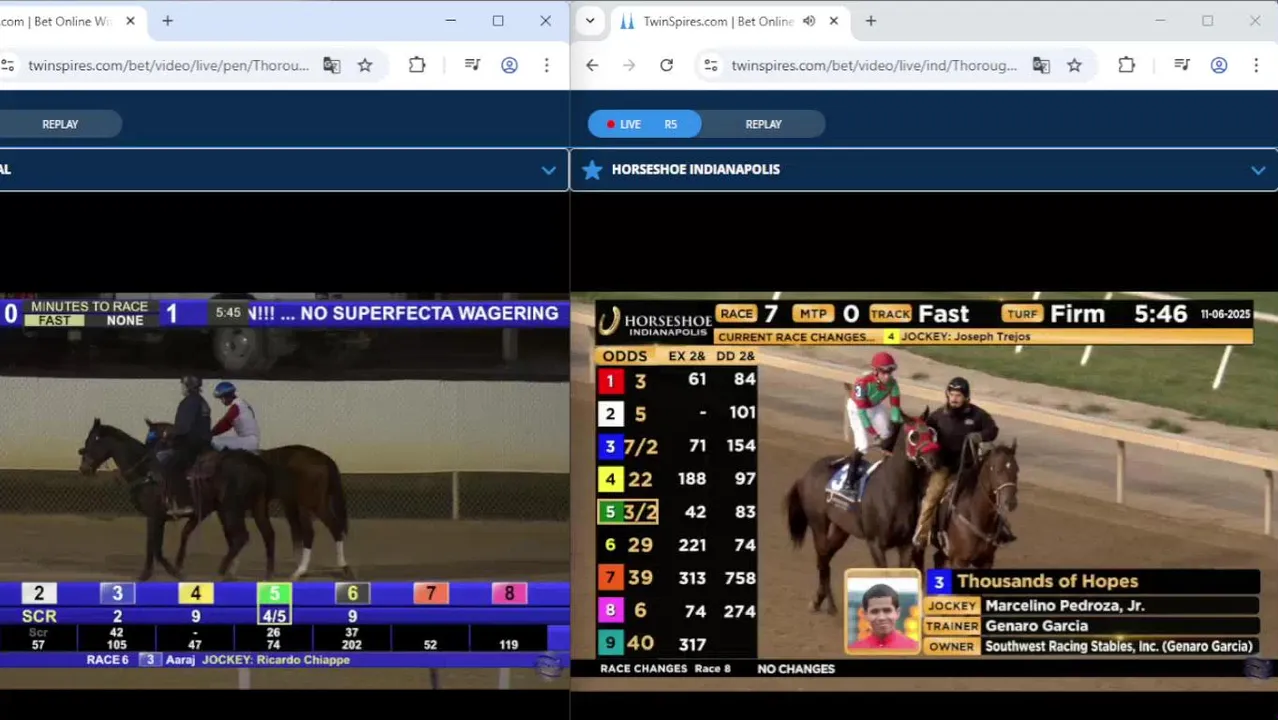Click jockey Marcelino Pedroza photo thumbnail

coord(882,612)
